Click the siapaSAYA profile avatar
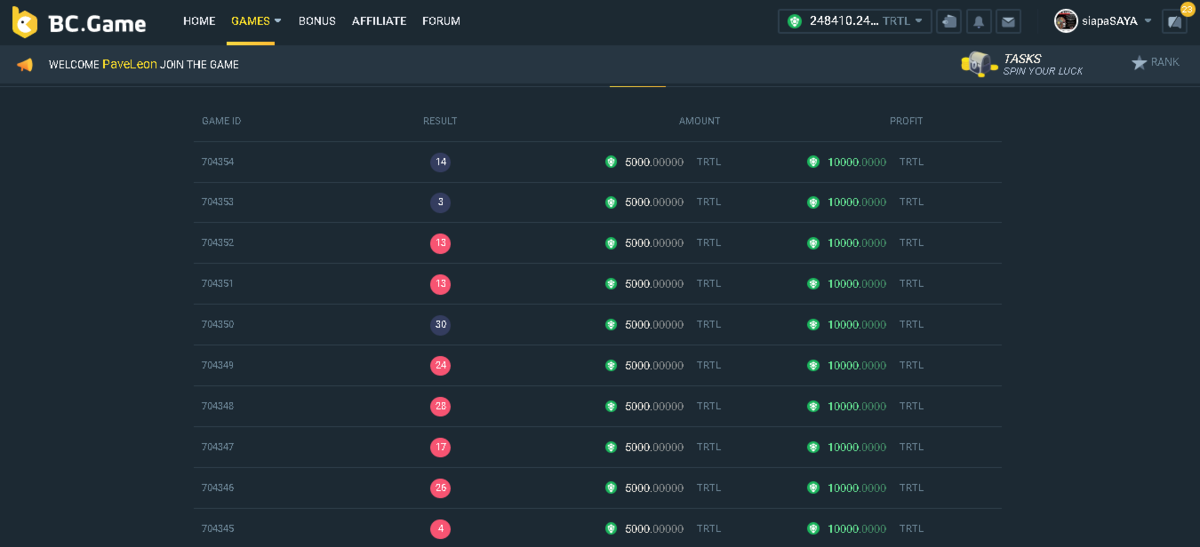The height and width of the screenshot is (547, 1200). pos(1066,21)
